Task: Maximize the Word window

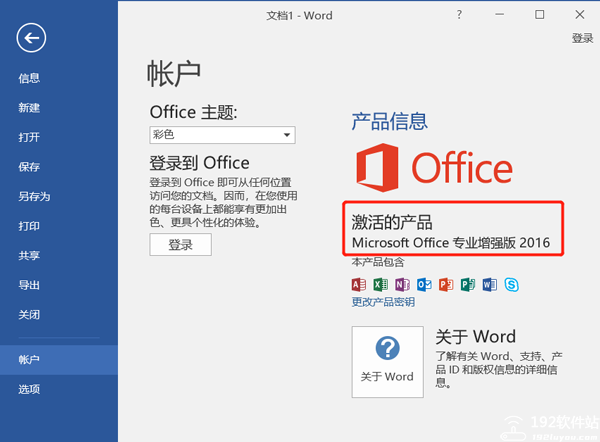Action: tap(540, 15)
